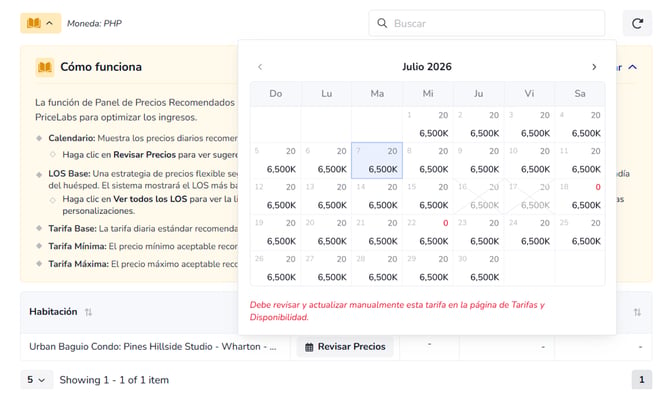Click the magnifier search icon
Image resolution: width=670 pixels, height=398 pixels.
pos(382,23)
